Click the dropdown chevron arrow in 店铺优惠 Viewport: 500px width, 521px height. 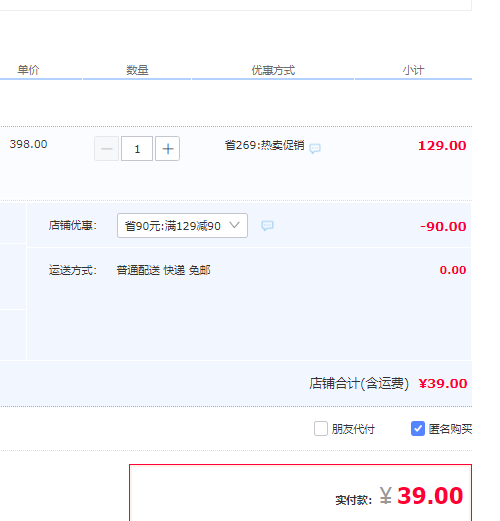click(235, 225)
